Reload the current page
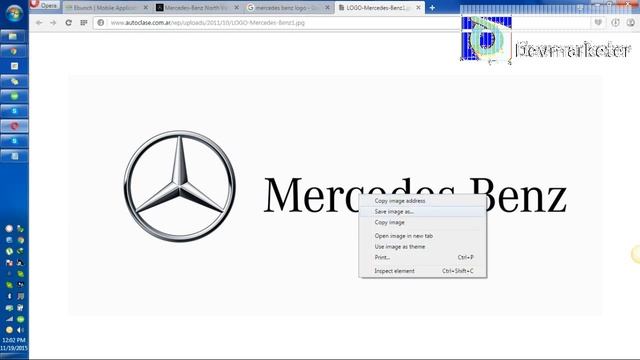Image resolution: width=640 pixels, height=360 pixels. pos(69,23)
